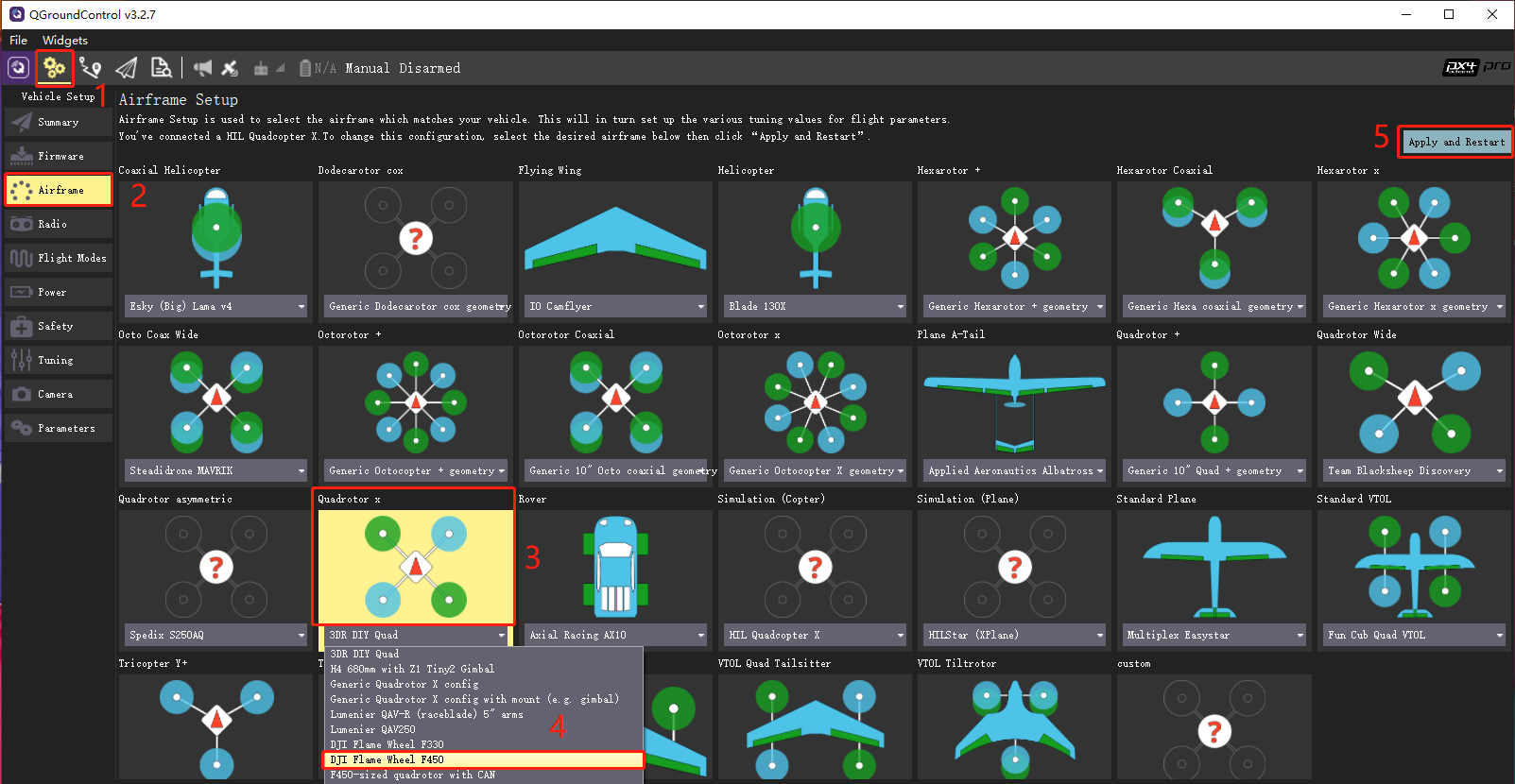1515x784 pixels.
Task: Open the QGroundControl application settings icon
Action: point(18,68)
